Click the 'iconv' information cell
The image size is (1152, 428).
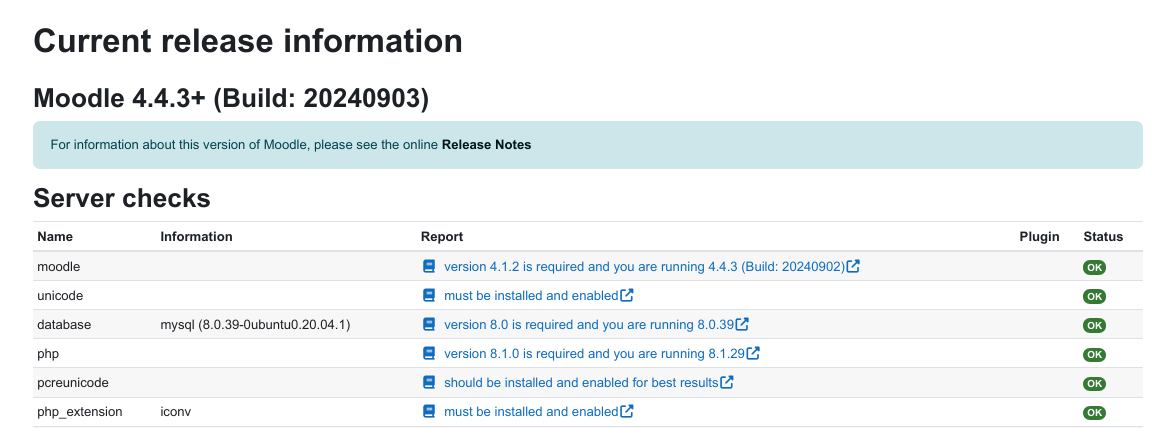click(x=176, y=412)
